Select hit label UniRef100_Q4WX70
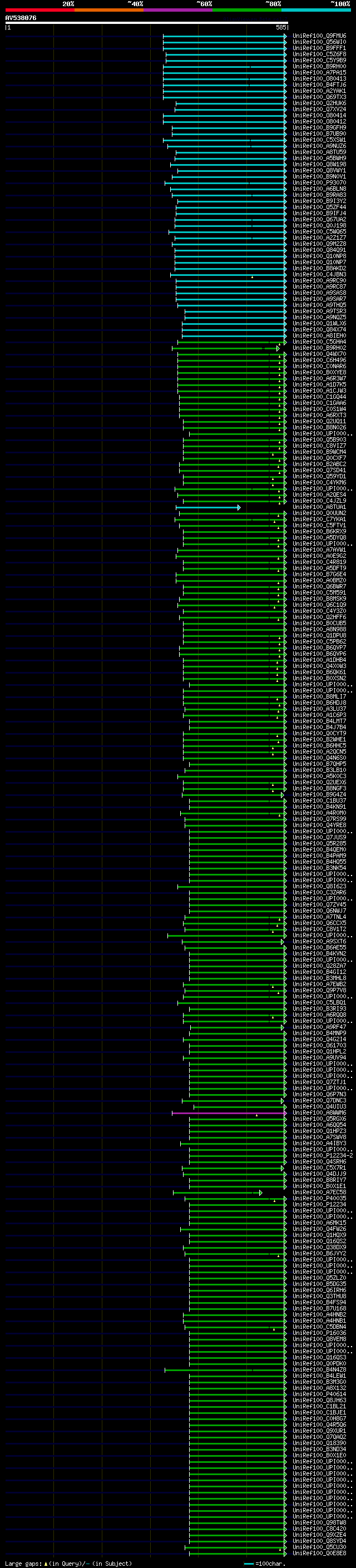 point(319,354)
